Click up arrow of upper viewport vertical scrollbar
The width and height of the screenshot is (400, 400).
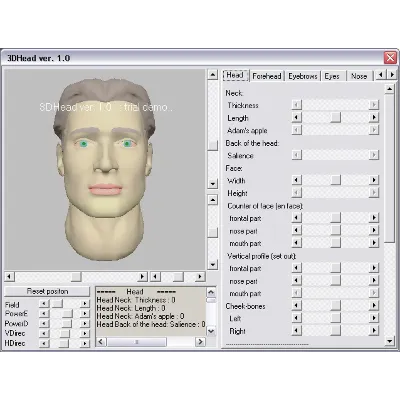pyautogui.click(x=212, y=74)
